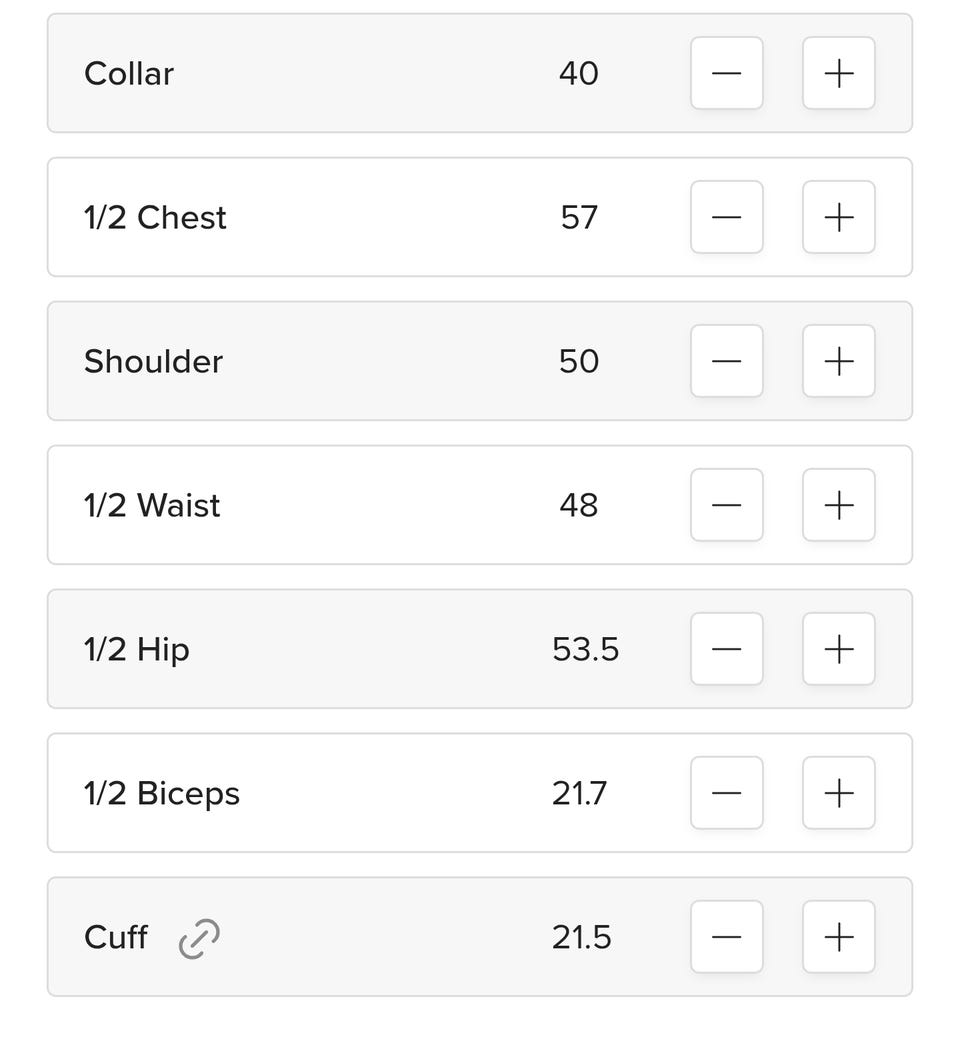Click the Cuff value 21.5
Screen dimensions: 960x1051
pyautogui.click(x=581, y=937)
